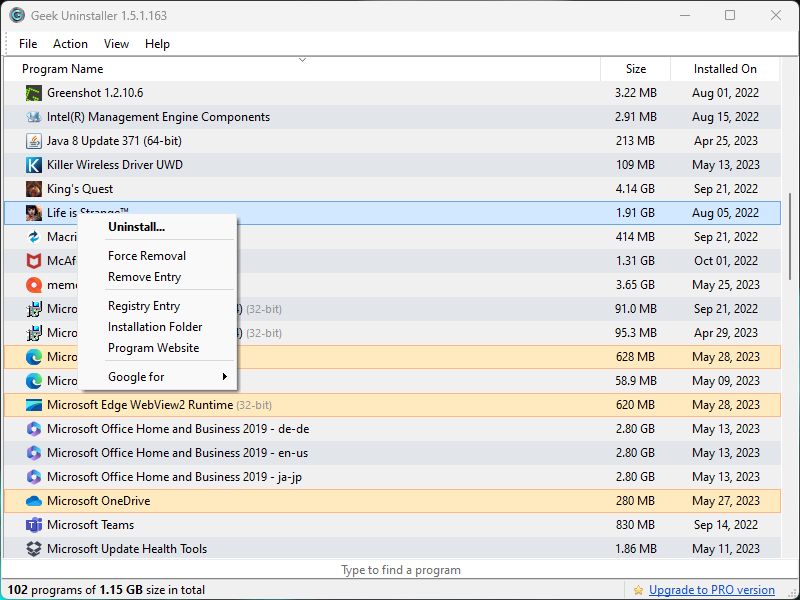Open the Action menu
The image size is (800, 600).
tap(70, 44)
